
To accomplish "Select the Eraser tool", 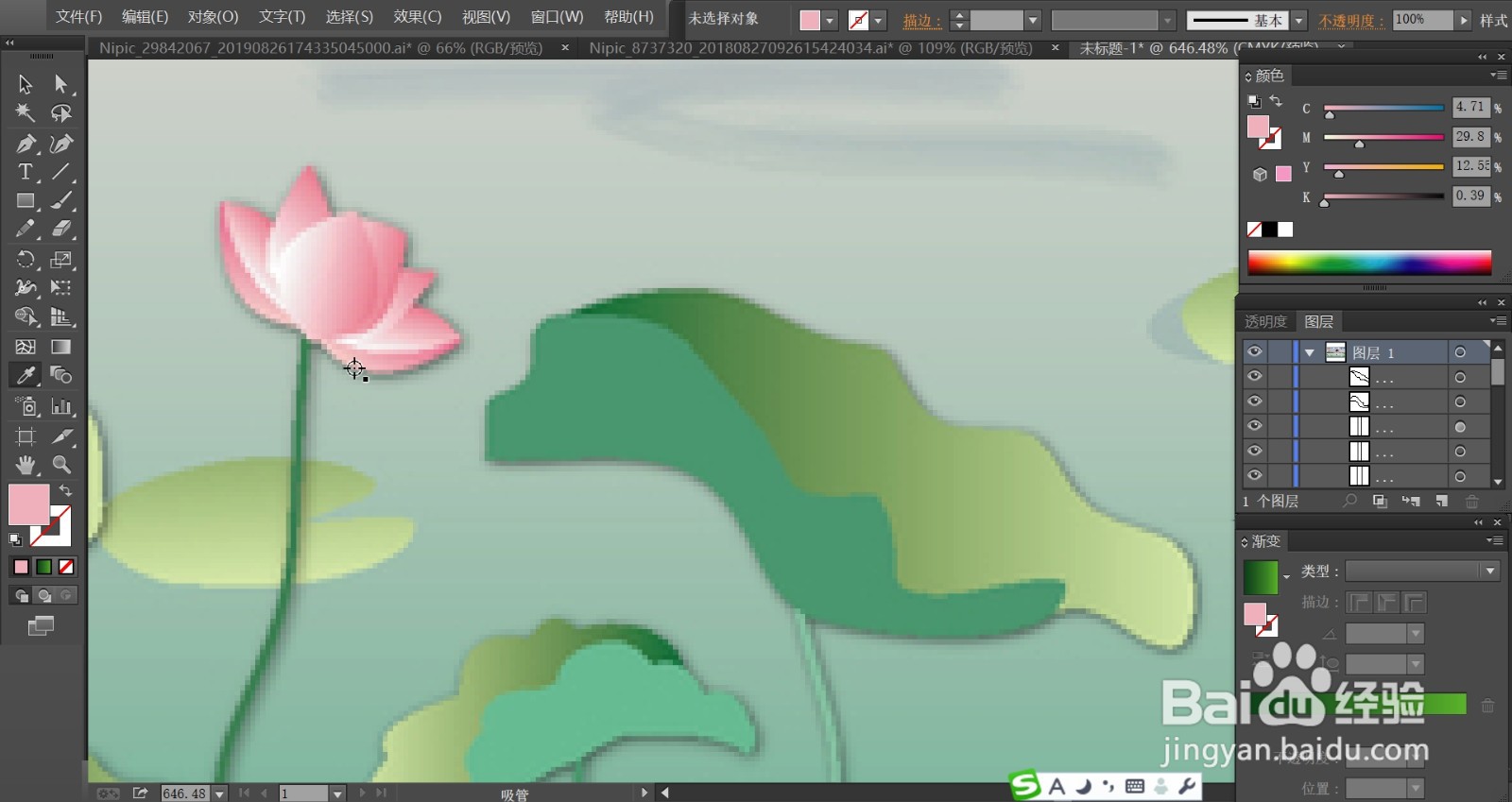I will [61, 229].
